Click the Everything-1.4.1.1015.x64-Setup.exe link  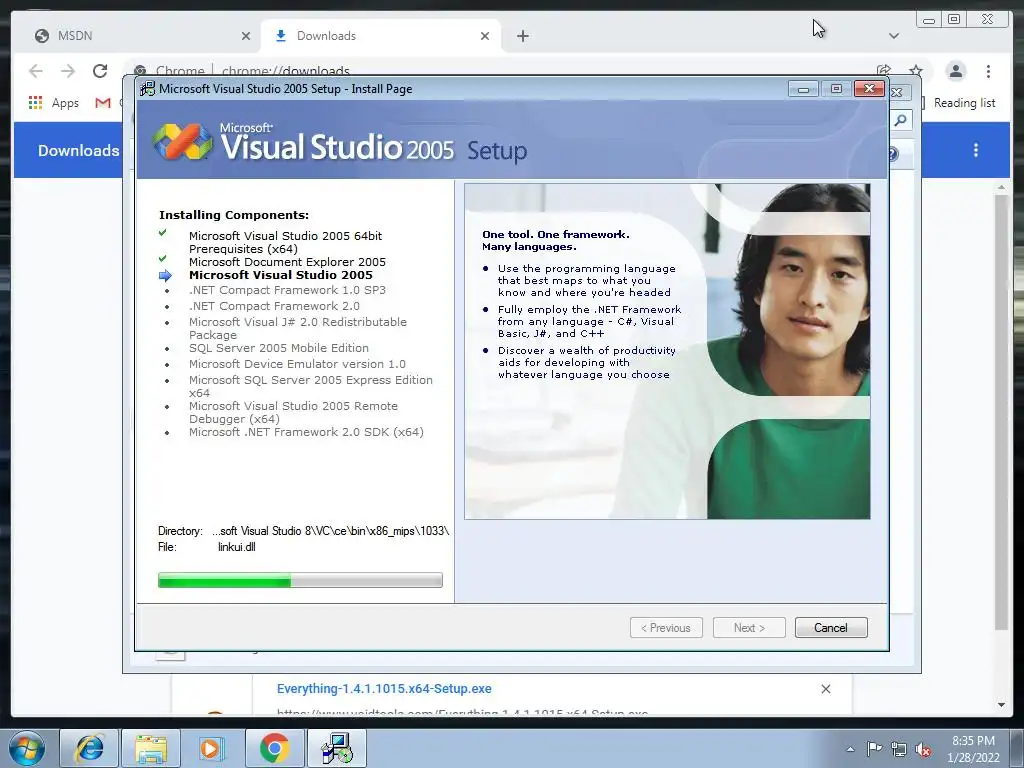[x=384, y=688]
